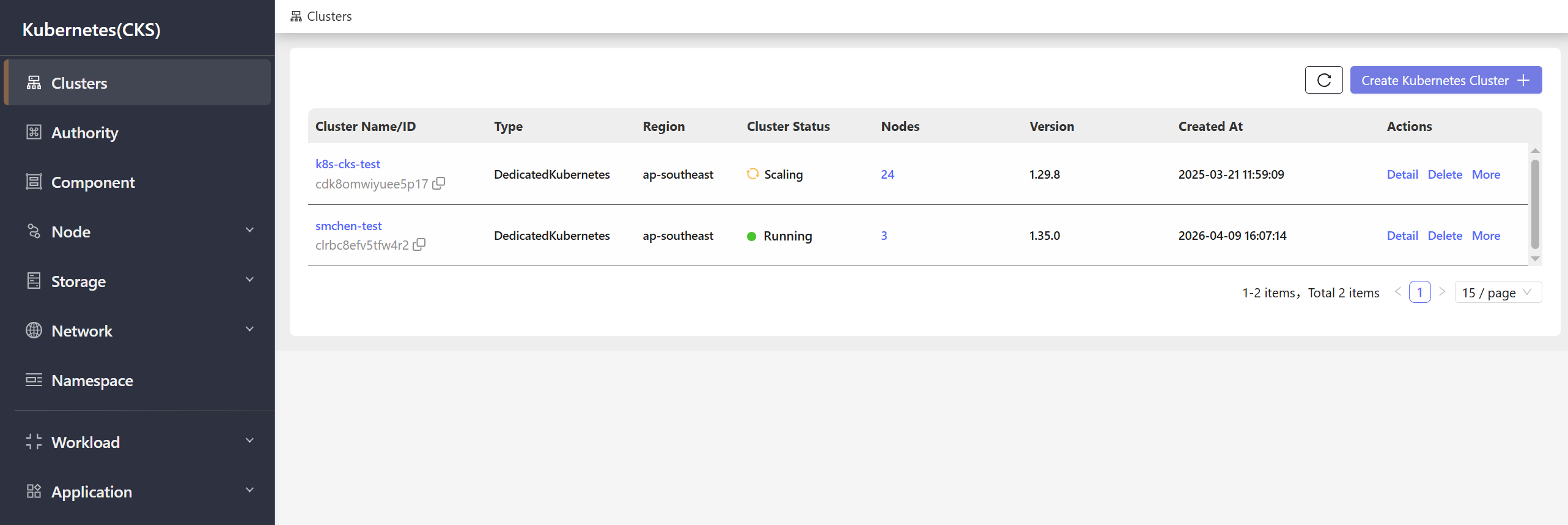Expand the Application menu chevron
Image resolution: width=1568 pixels, height=525 pixels.
tap(249, 490)
